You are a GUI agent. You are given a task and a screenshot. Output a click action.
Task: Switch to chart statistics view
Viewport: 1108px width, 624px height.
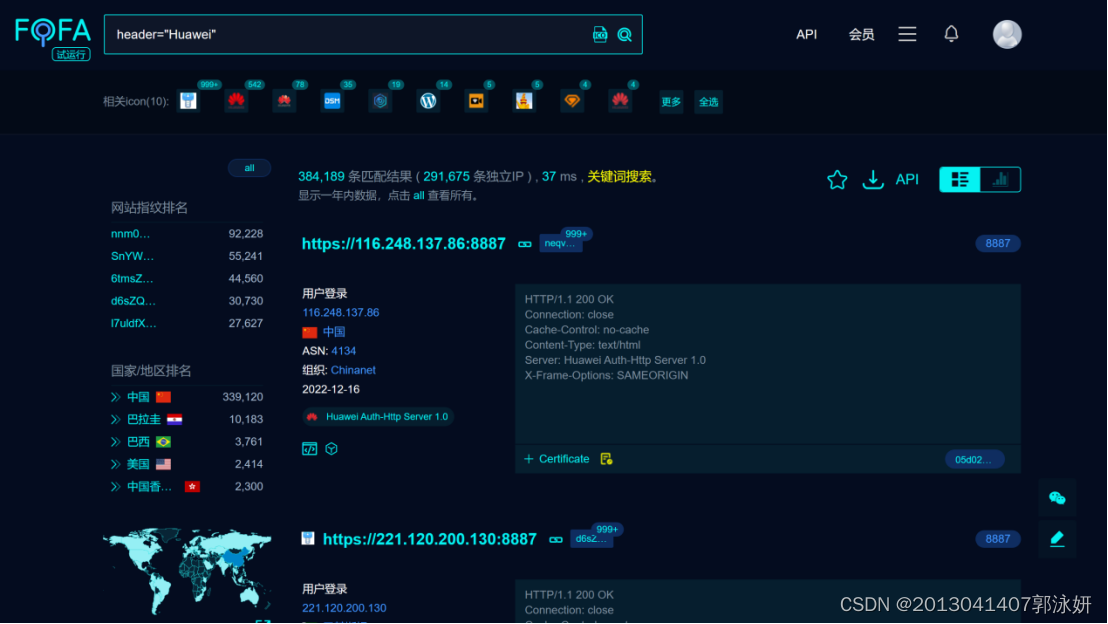tap(1000, 179)
